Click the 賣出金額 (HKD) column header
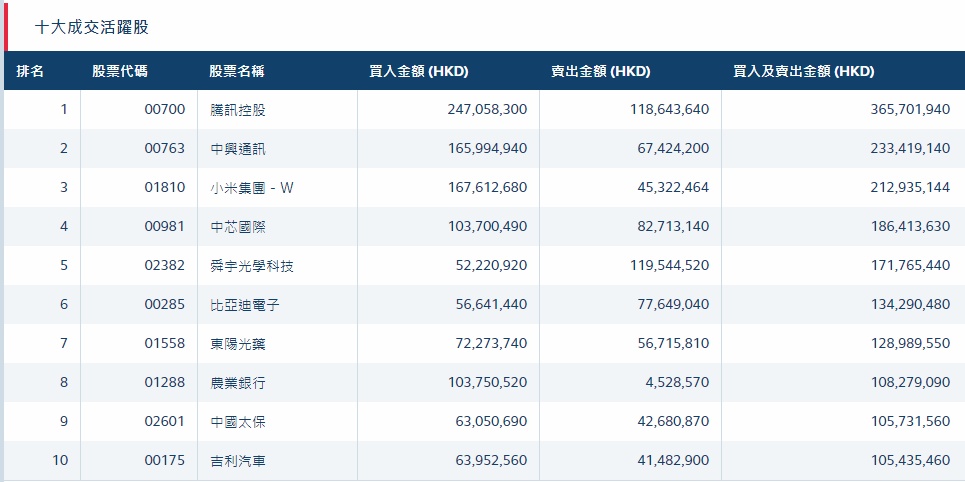965x482 pixels. coord(600,72)
